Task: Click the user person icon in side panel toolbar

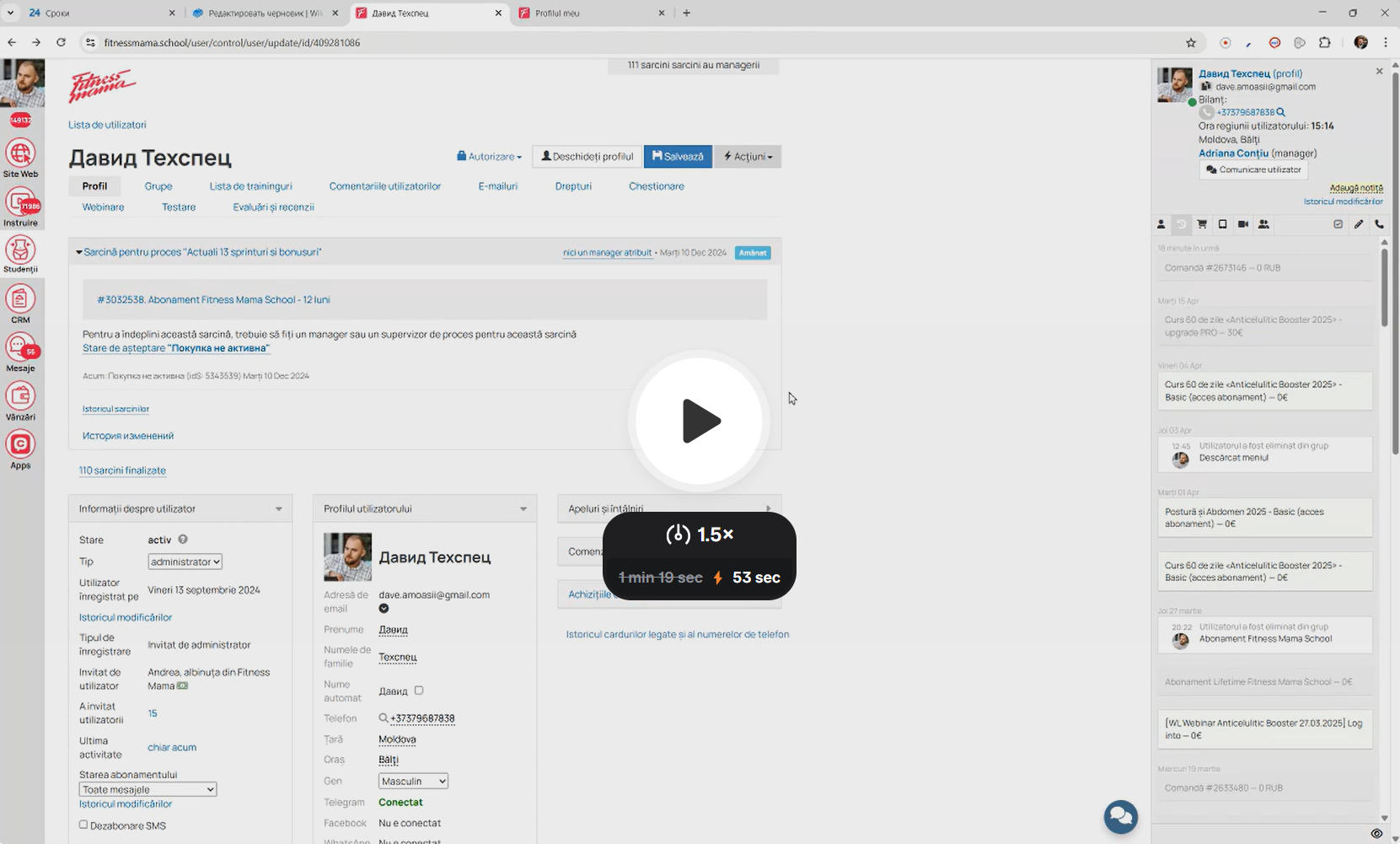Action: pyautogui.click(x=1161, y=224)
